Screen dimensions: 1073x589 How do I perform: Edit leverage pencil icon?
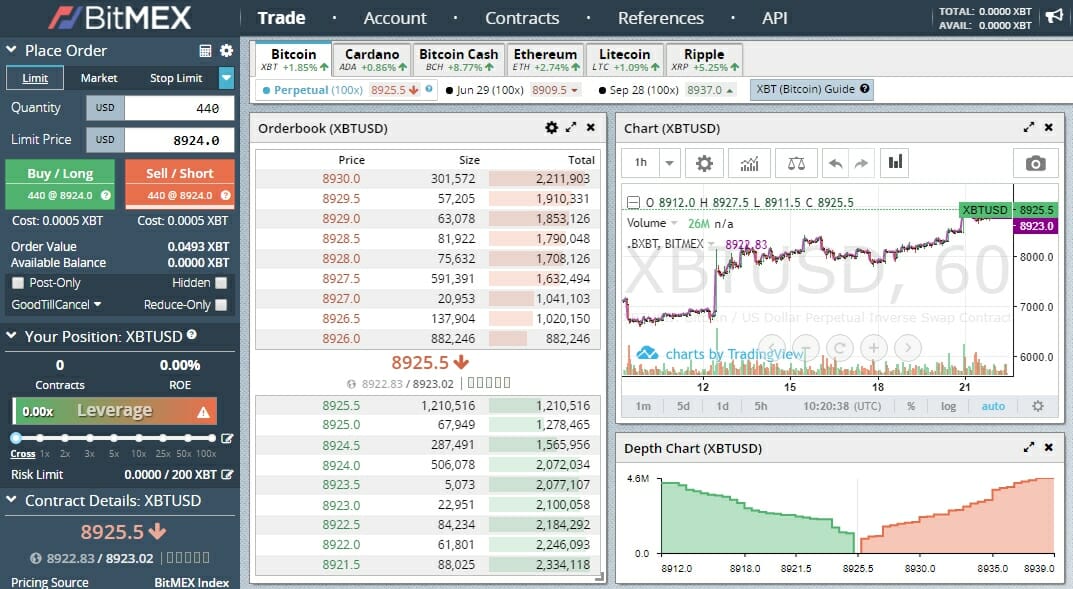227,439
